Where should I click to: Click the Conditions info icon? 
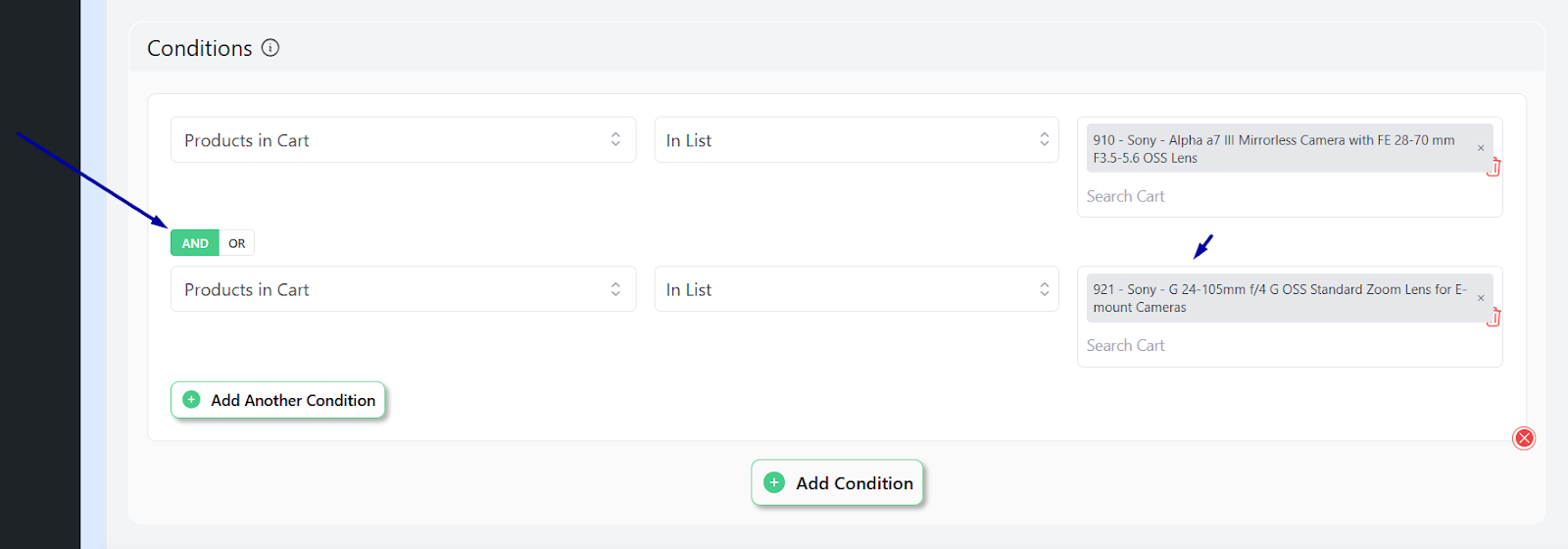270,48
